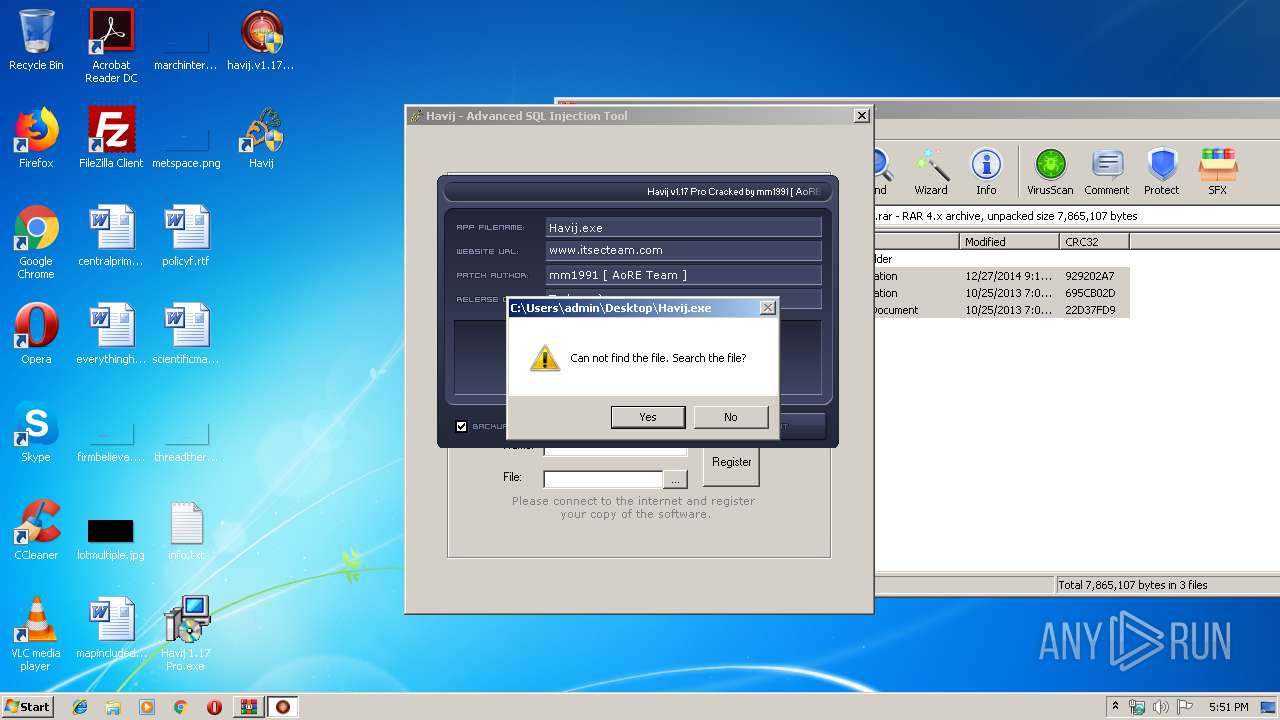Image resolution: width=1280 pixels, height=720 pixels.
Task: Open Opera from the taskbar
Action: pos(214,707)
